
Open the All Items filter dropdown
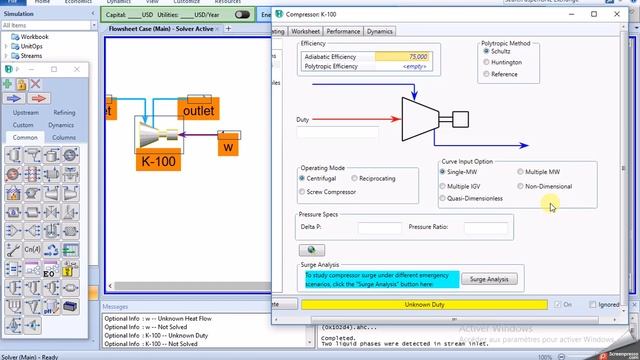(x=94, y=25)
